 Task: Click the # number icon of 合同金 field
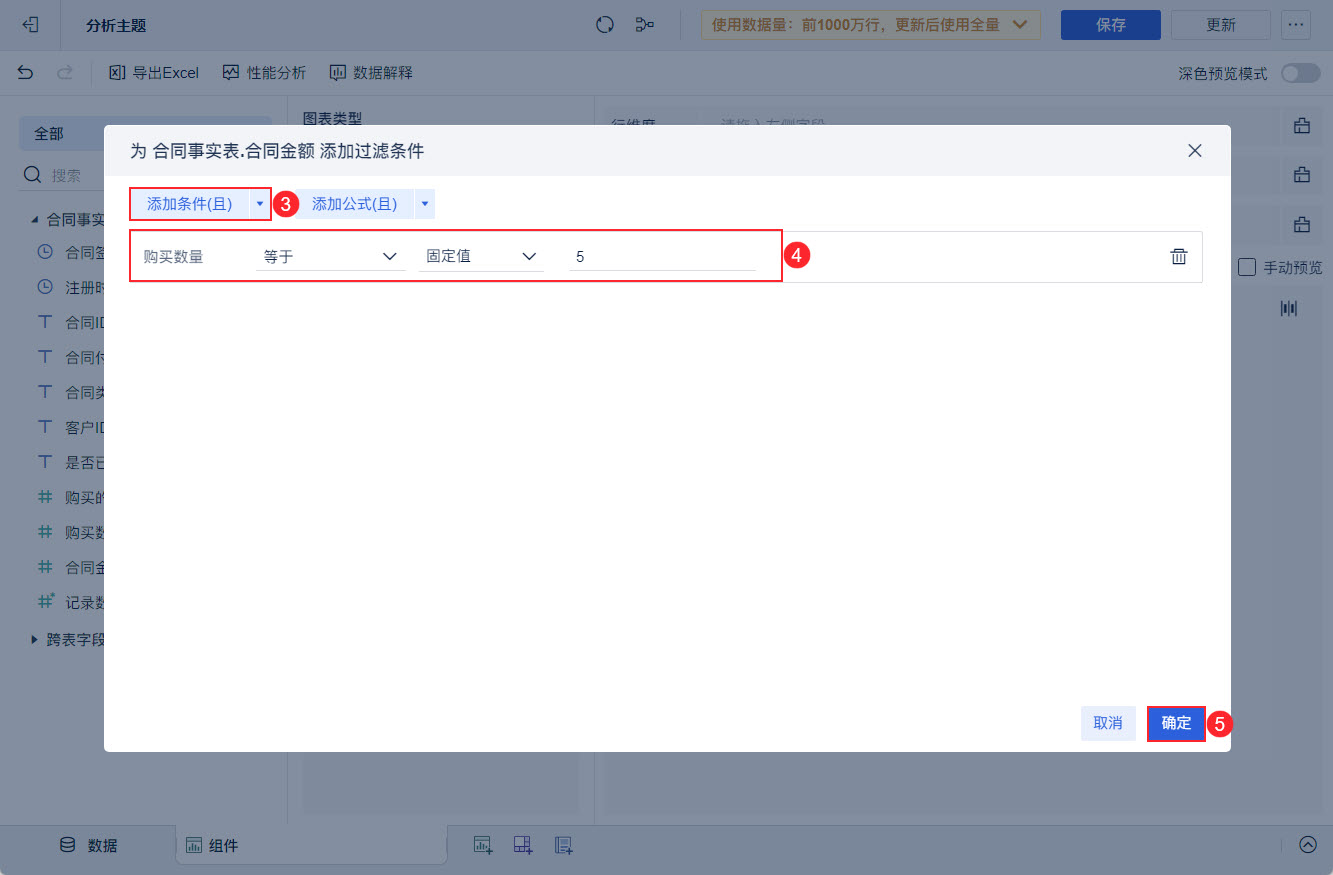click(45, 567)
